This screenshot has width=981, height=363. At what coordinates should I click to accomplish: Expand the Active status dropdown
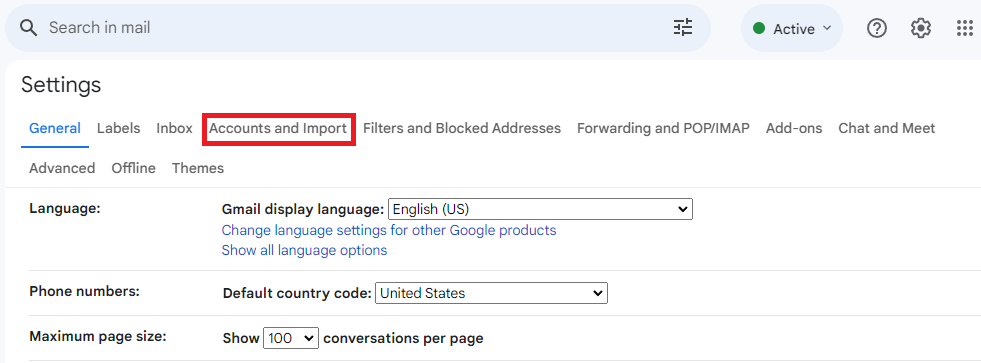(792, 29)
